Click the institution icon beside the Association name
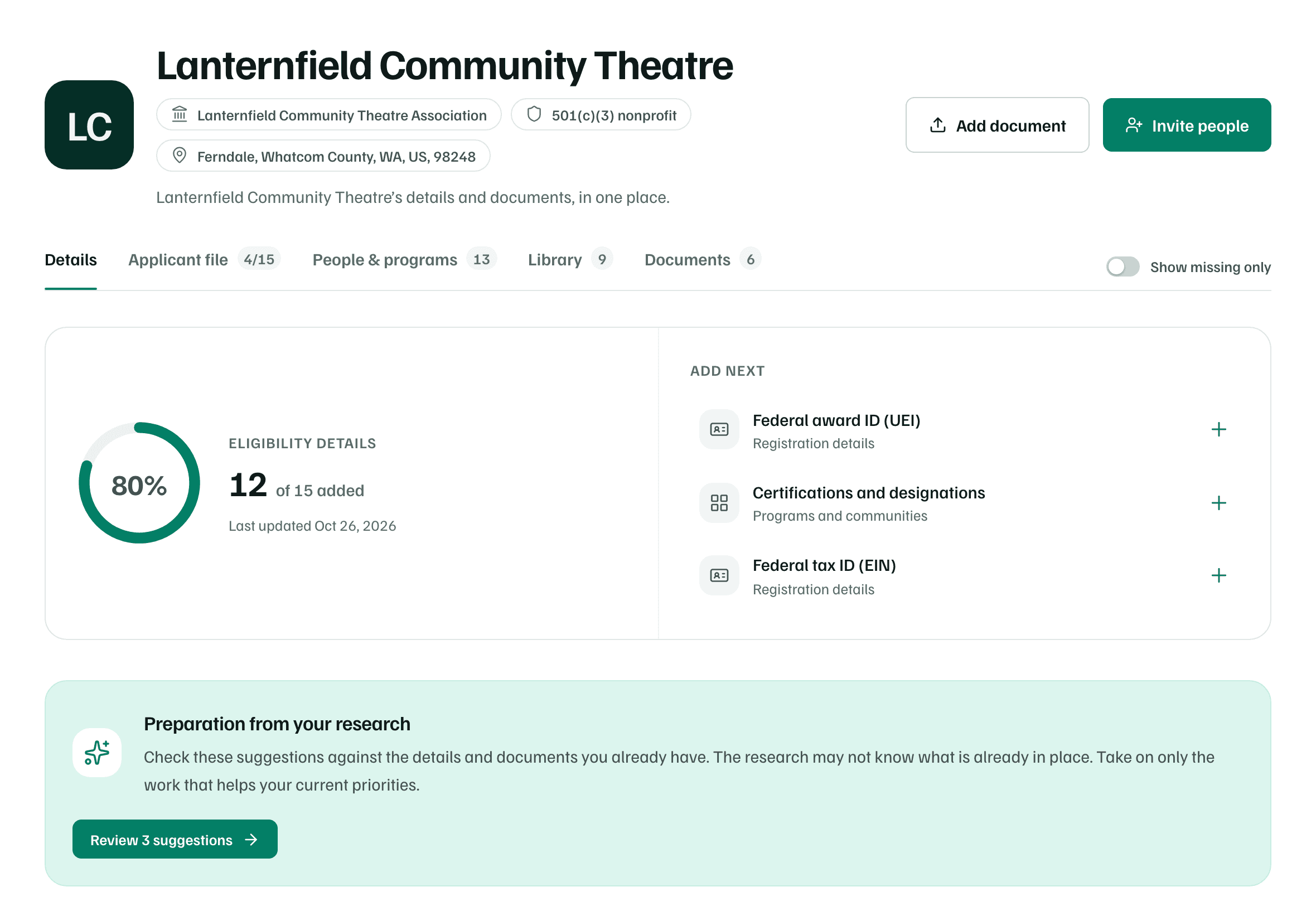 click(x=180, y=115)
